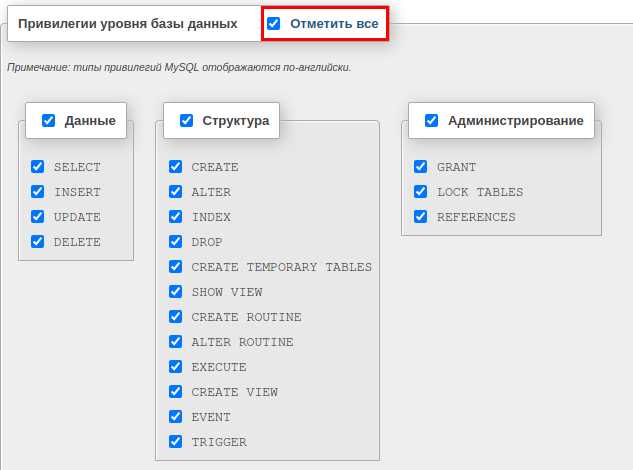Click the CREATE TEMPORARY TABLES label
This screenshot has height=470, width=633.
(281, 267)
